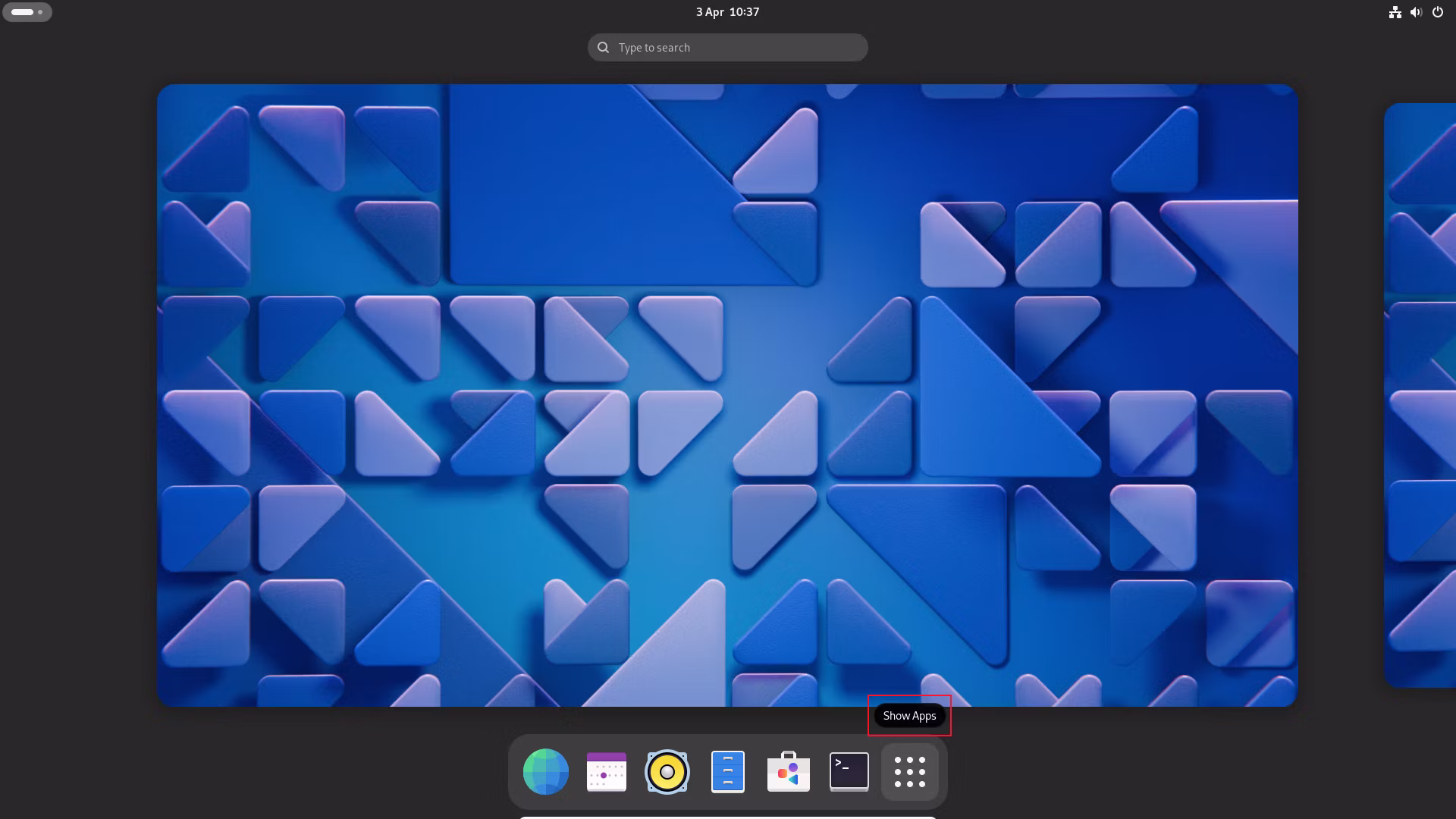This screenshot has width=1456, height=819.
Task: Click the magnifier icon in search bar
Action: 603,48
